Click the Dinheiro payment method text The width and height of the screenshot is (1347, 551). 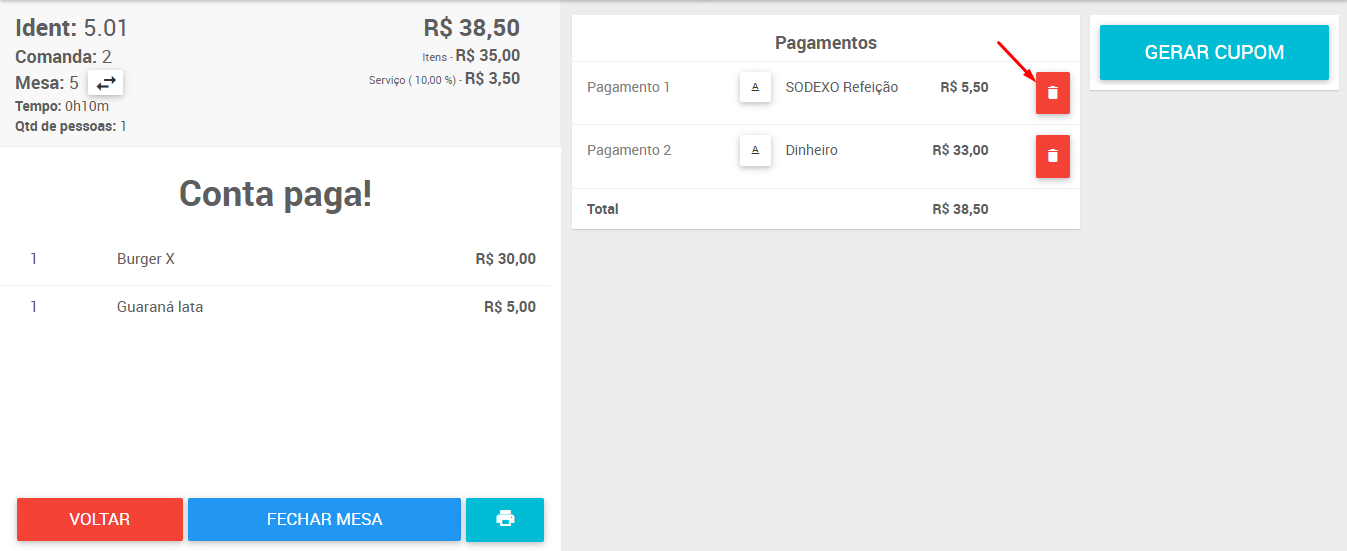[x=812, y=151]
